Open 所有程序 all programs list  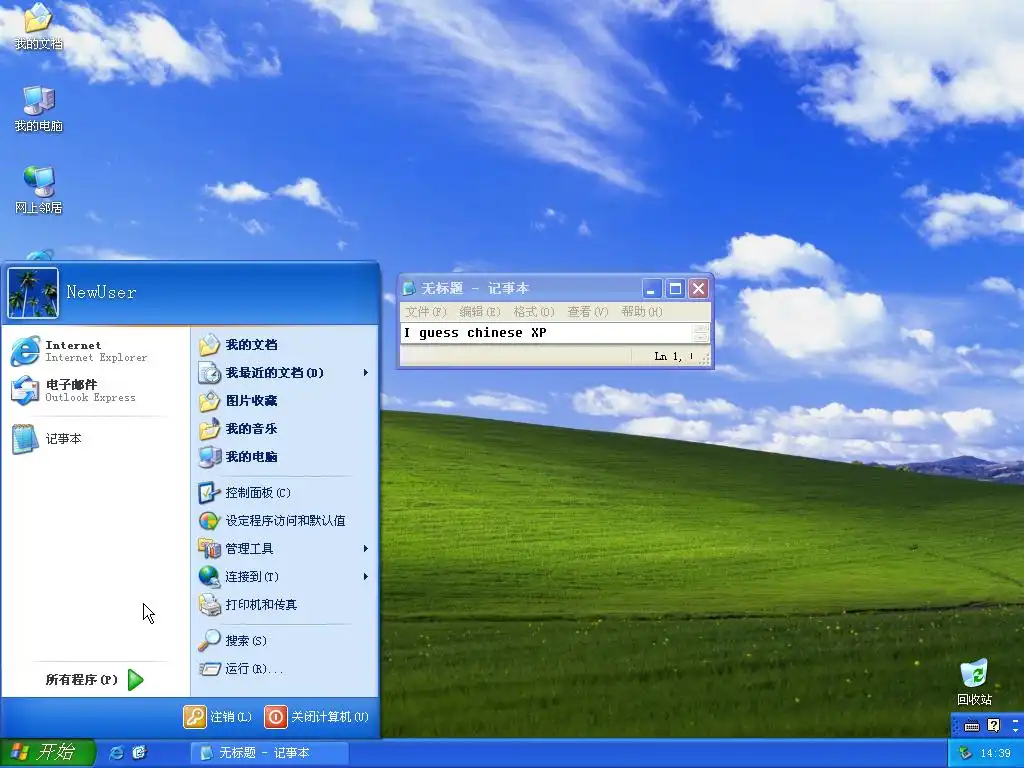click(x=95, y=680)
